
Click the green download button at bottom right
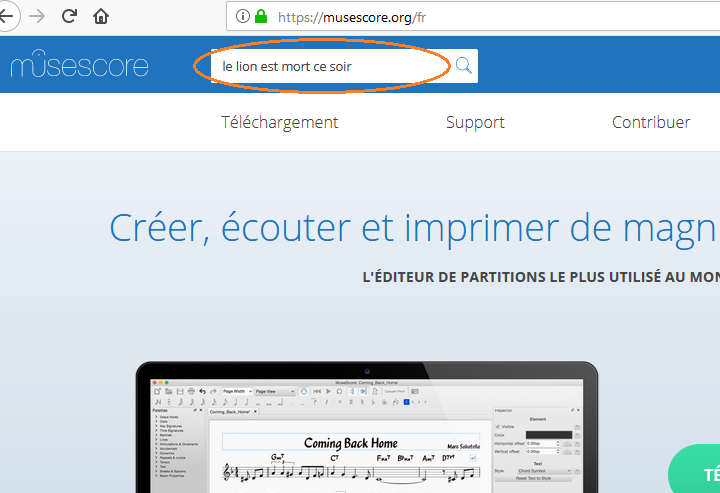coord(694,469)
